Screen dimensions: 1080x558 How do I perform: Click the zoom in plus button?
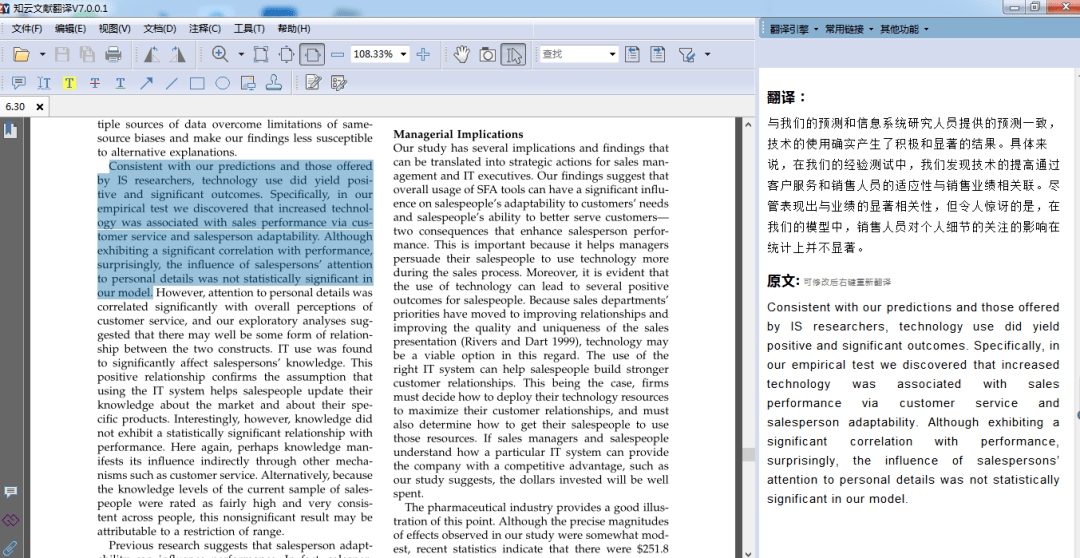(x=424, y=54)
